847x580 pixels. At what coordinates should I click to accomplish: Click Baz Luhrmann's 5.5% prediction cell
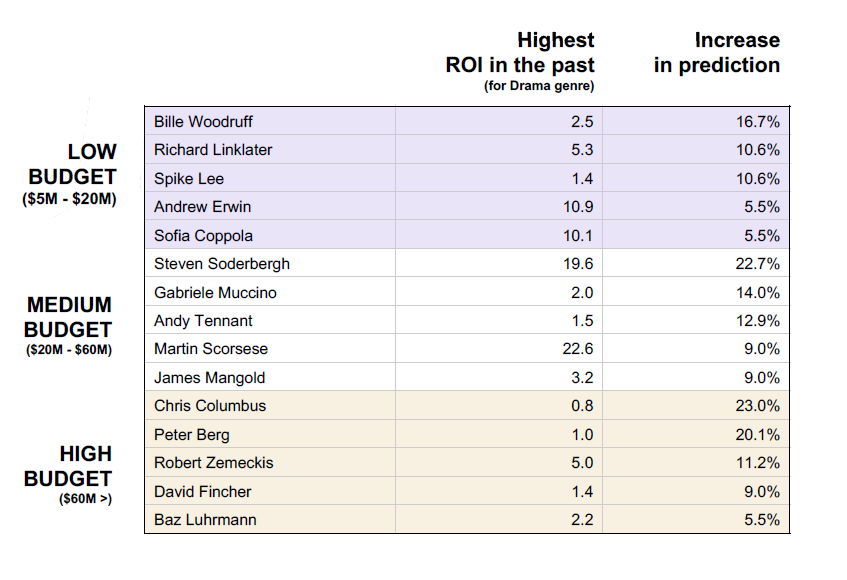pyautogui.click(x=764, y=520)
